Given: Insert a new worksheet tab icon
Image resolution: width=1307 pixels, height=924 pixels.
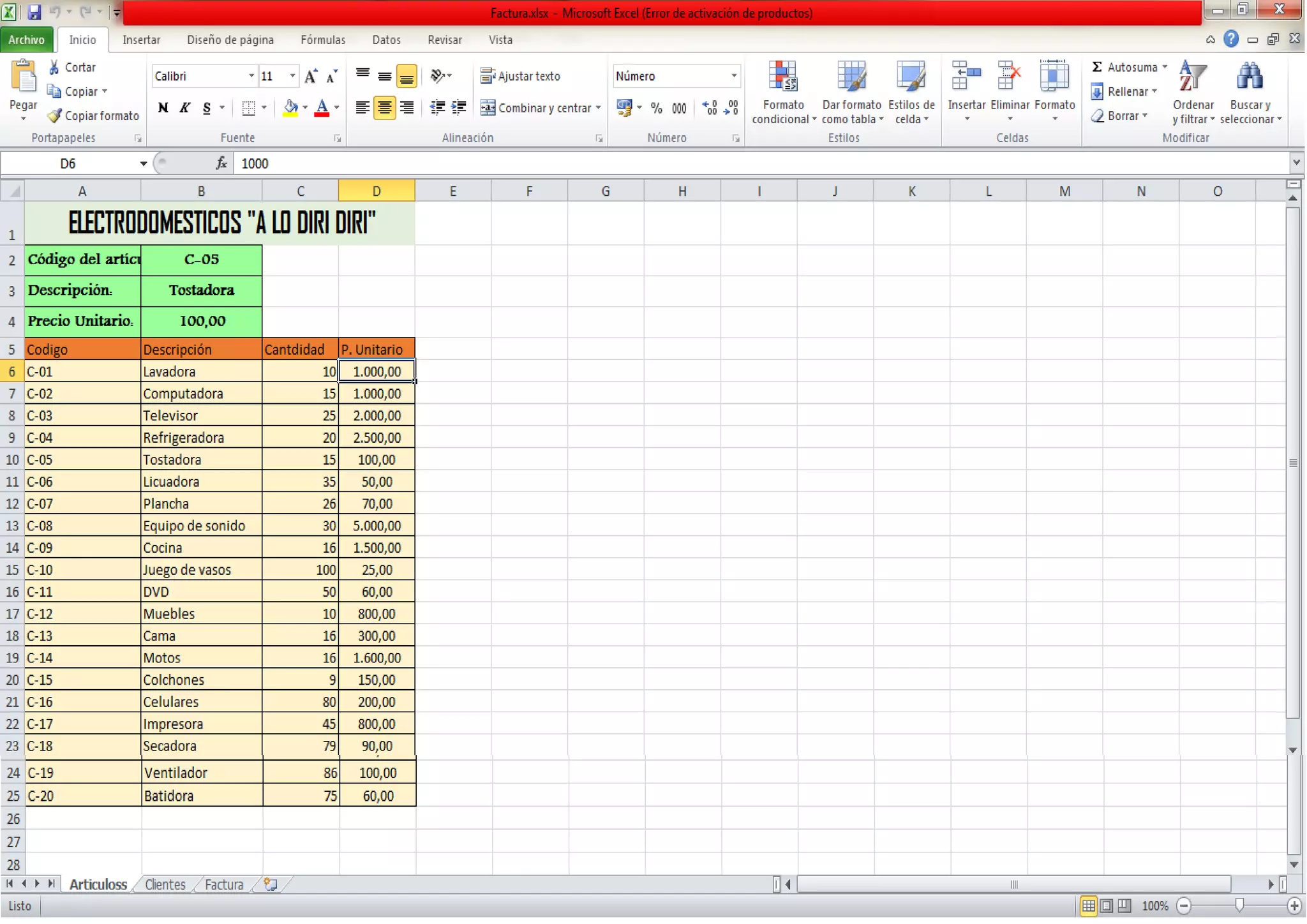Looking at the screenshot, I should (x=271, y=884).
